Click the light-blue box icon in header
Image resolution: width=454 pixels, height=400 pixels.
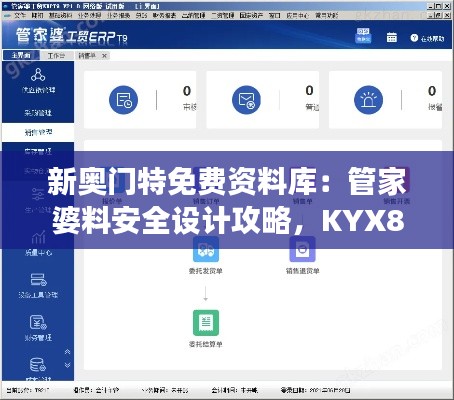pos(363,36)
